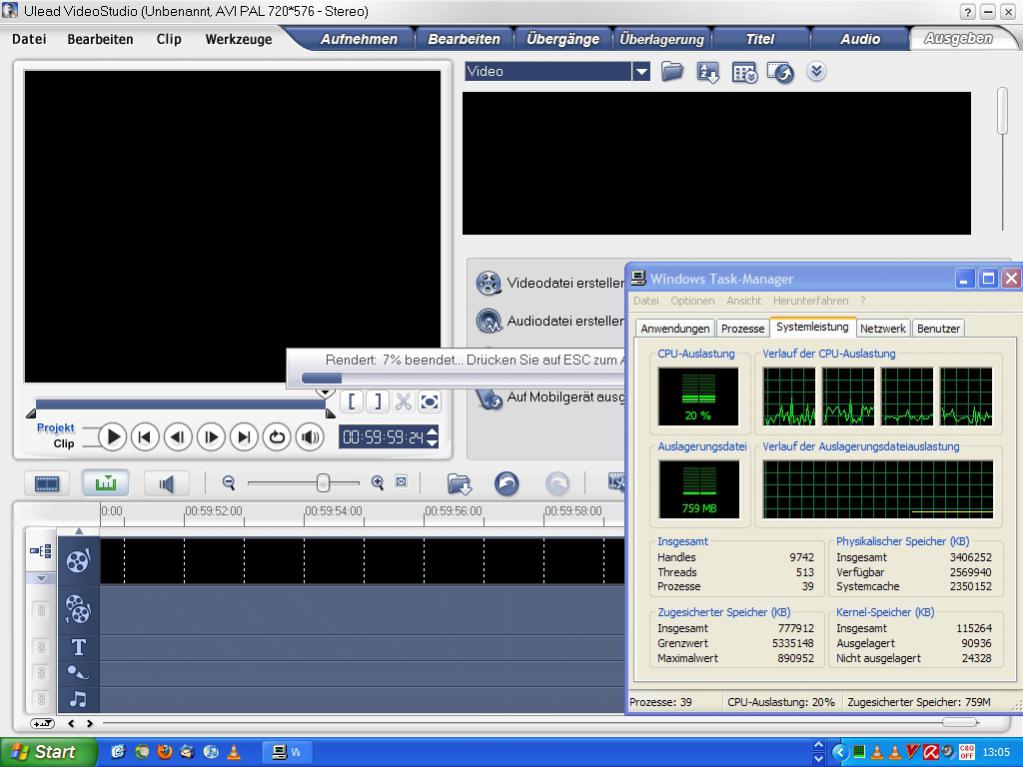Select the video track icon
The image size is (1023, 767).
[78, 560]
